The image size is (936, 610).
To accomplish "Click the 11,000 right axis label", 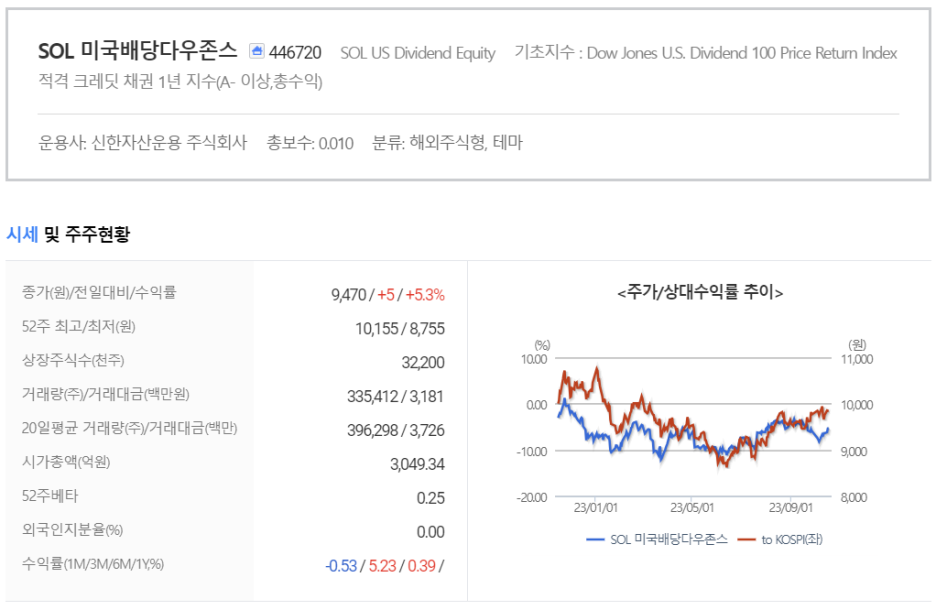I will [x=857, y=359].
